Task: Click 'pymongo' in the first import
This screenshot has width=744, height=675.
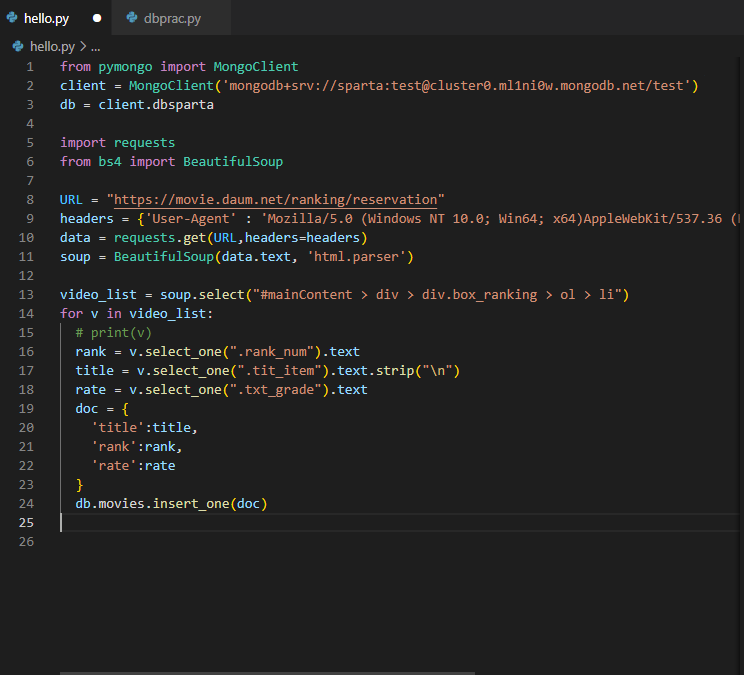Action: 125,67
